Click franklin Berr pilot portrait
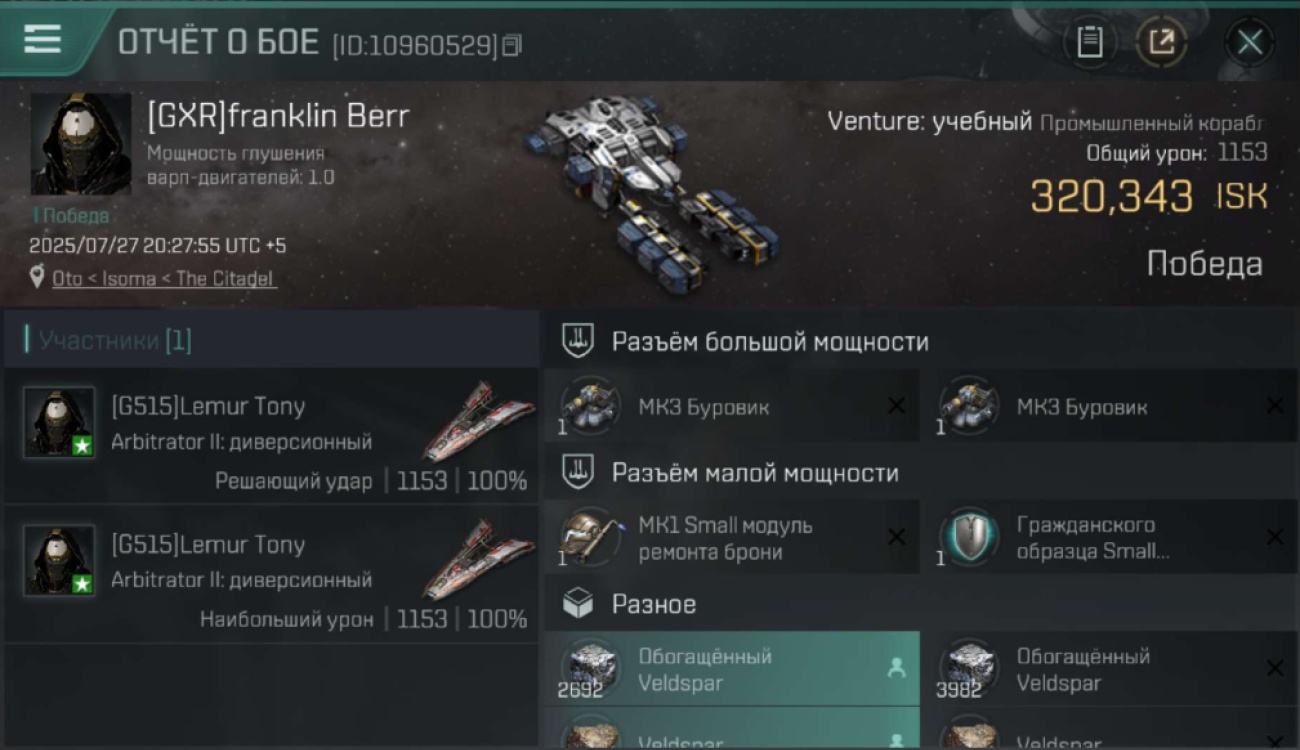The width and height of the screenshot is (1300, 750). [80, 144]
